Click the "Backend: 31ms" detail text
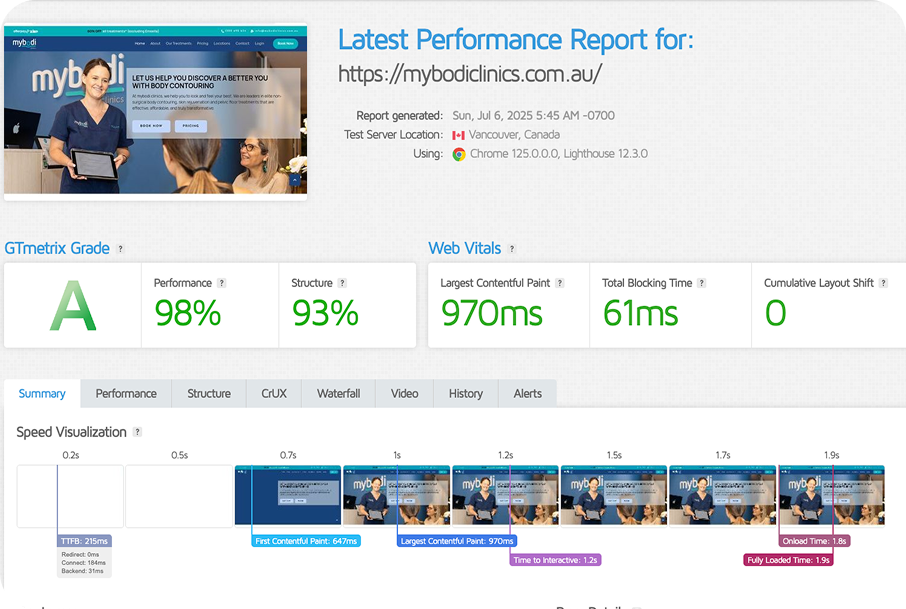Image resolution: width=906 pixels, height=609 pixels. pyautogui.click(x=83, y=571)
